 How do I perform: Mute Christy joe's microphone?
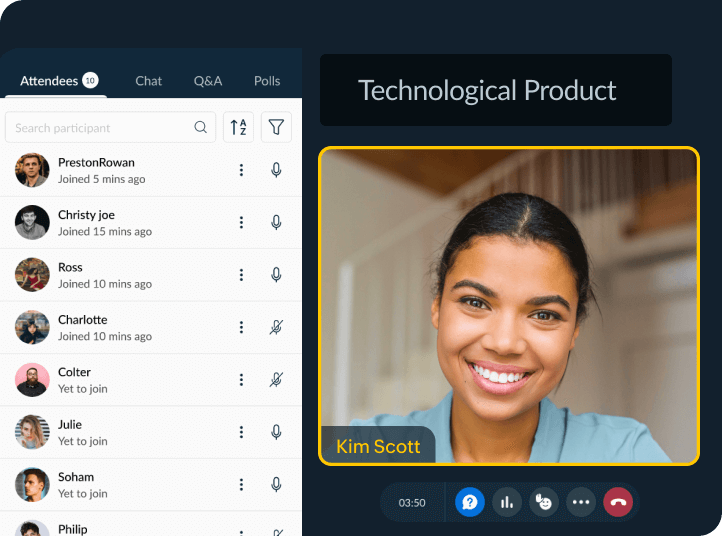tap(276, 222)
